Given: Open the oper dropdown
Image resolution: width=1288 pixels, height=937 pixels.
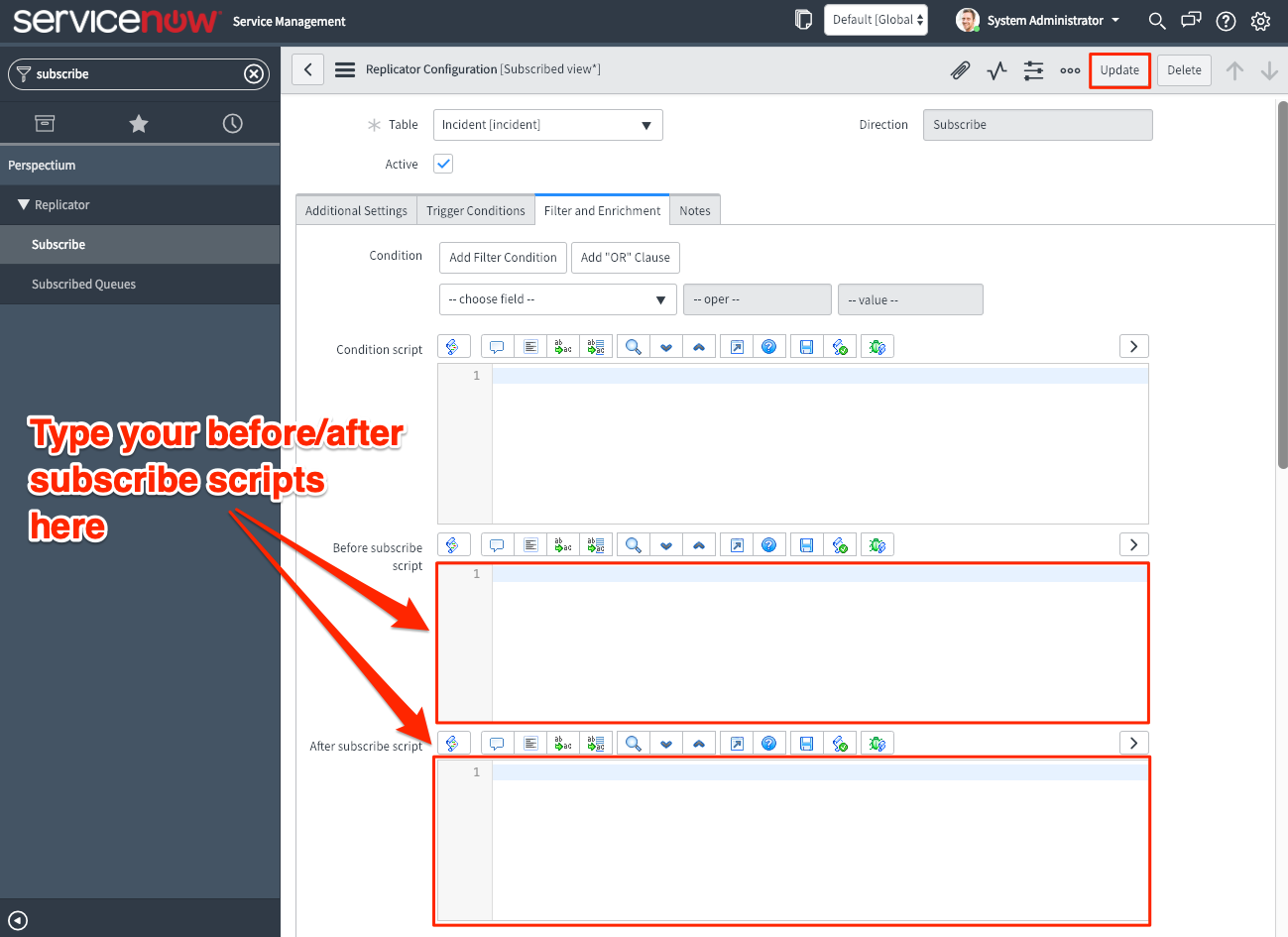Looking at the screenshot, I should tap(758, 299).
